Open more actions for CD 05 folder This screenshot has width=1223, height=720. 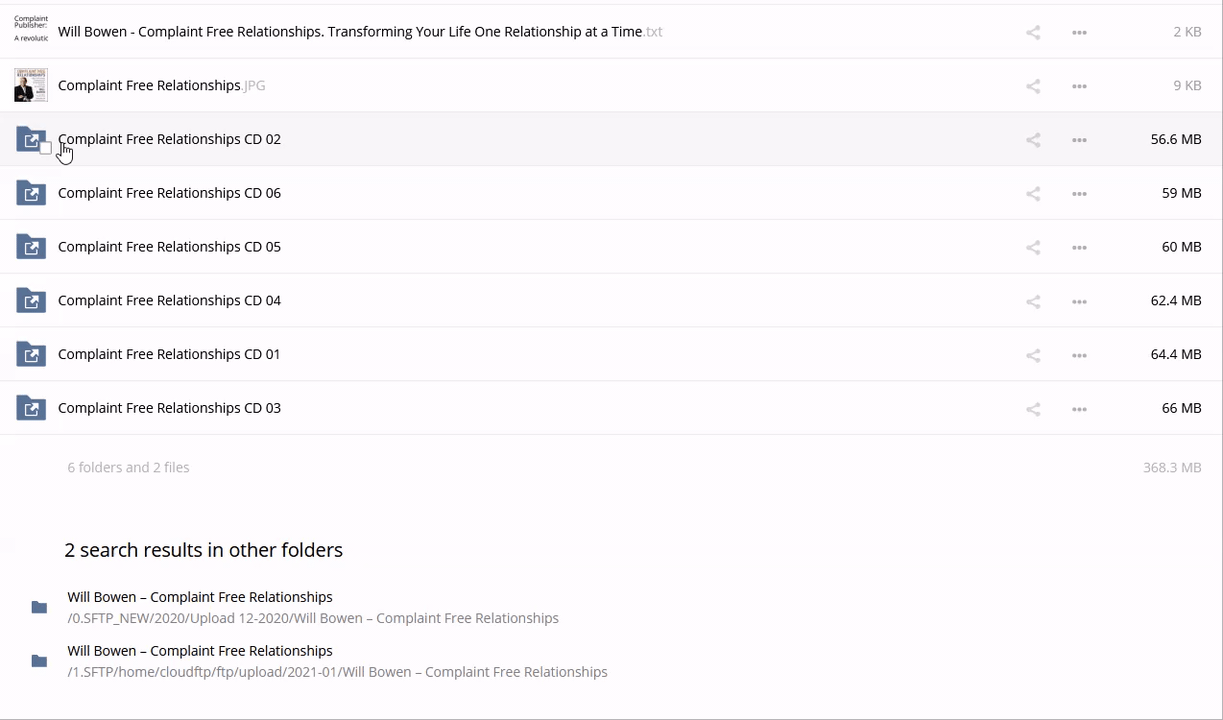pyautogui.click(x=1079, y=248)
